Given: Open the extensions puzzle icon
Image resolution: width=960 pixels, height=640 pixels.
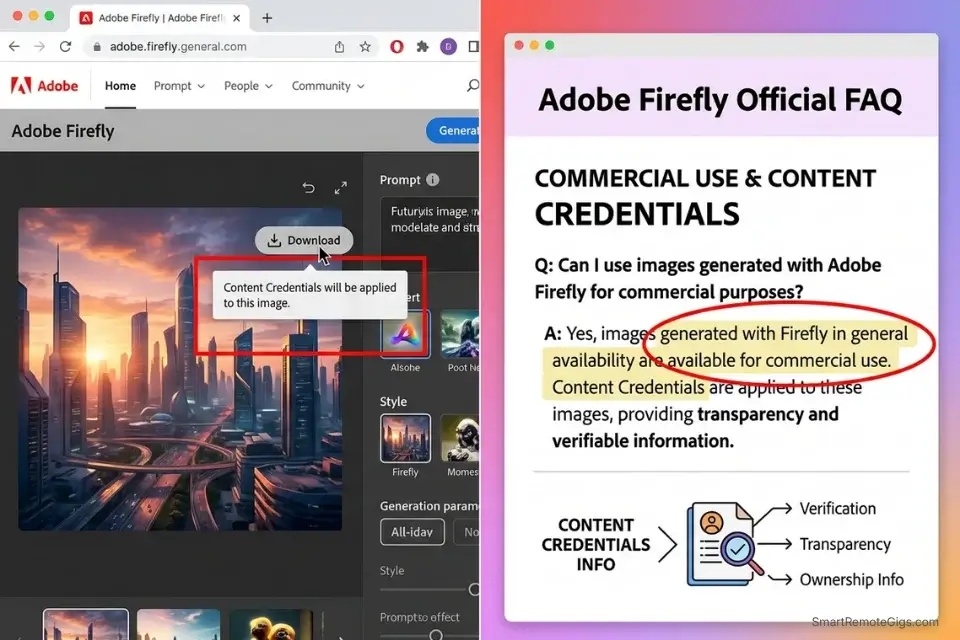Looking at the screenshot, I should pos(422,47).
